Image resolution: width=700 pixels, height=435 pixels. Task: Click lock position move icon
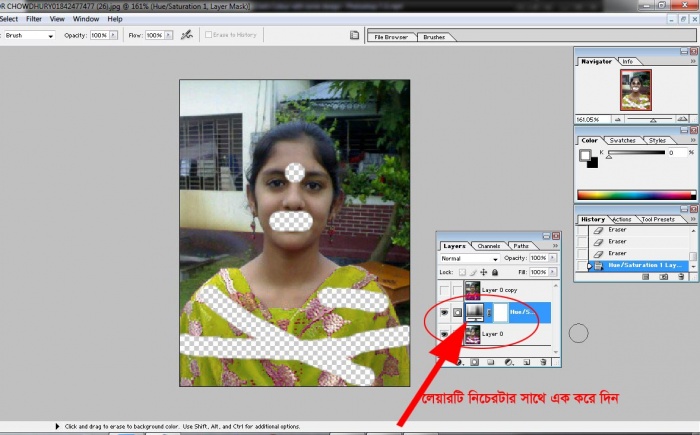point(483,272)
